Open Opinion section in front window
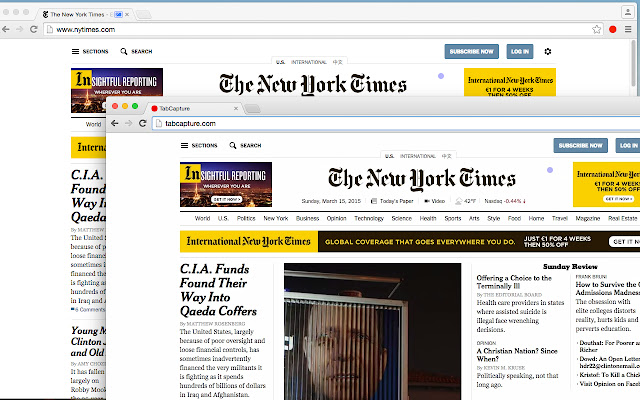 click(336, 218)
